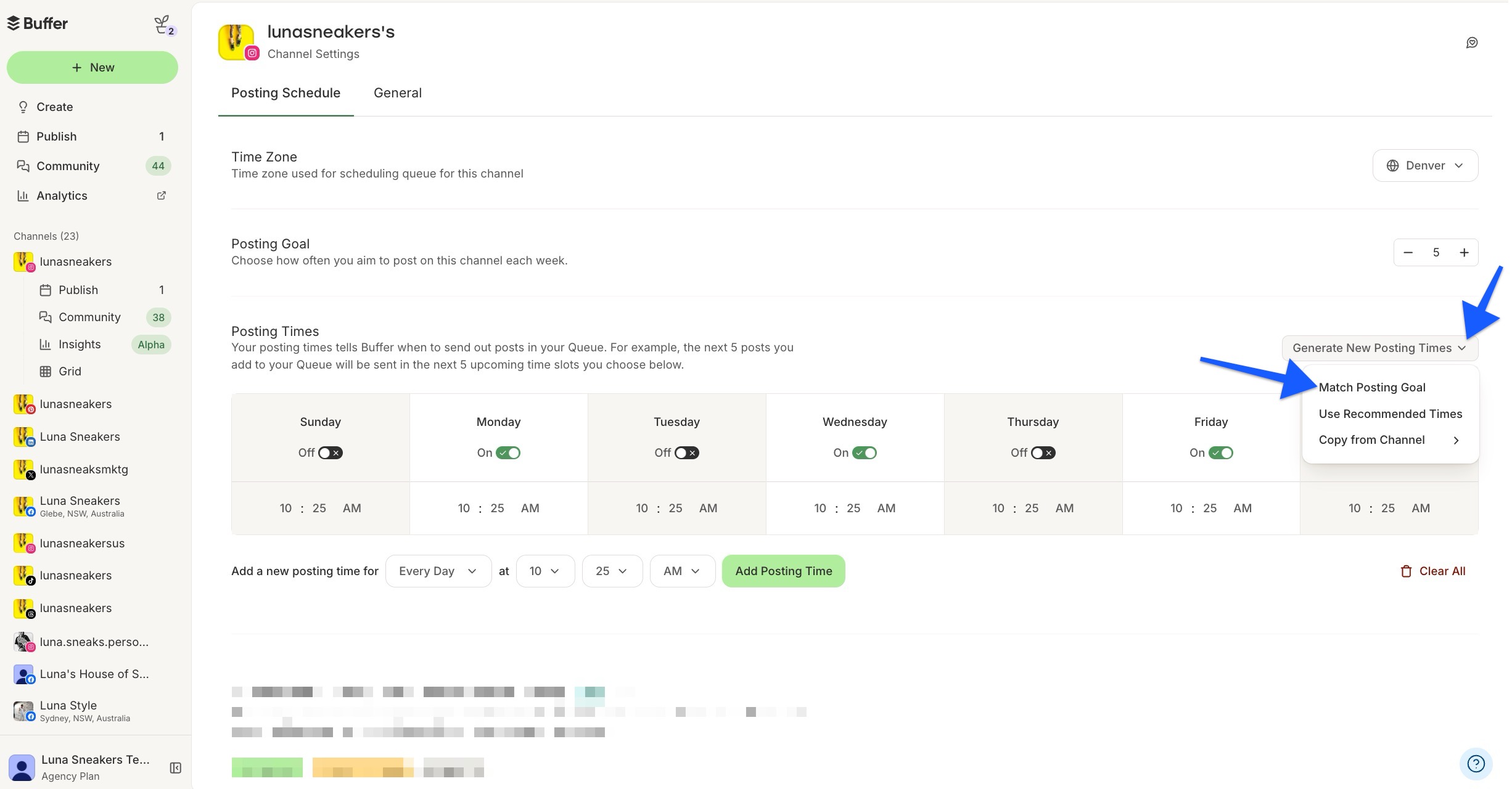
Task: Click the messaging icon near the channel title
Action: coord(1473,42)
